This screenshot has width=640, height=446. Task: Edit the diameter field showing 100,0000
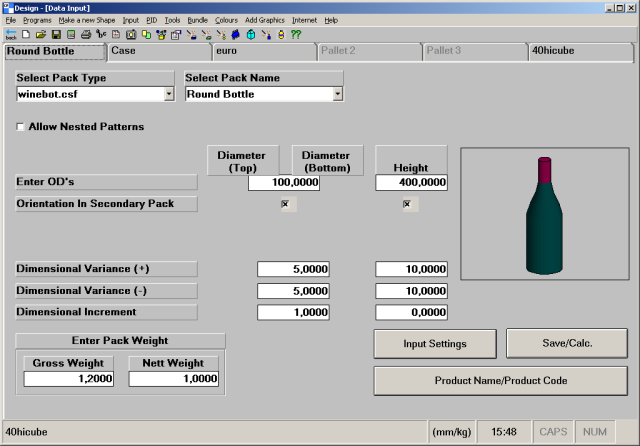tap(284, 182)
